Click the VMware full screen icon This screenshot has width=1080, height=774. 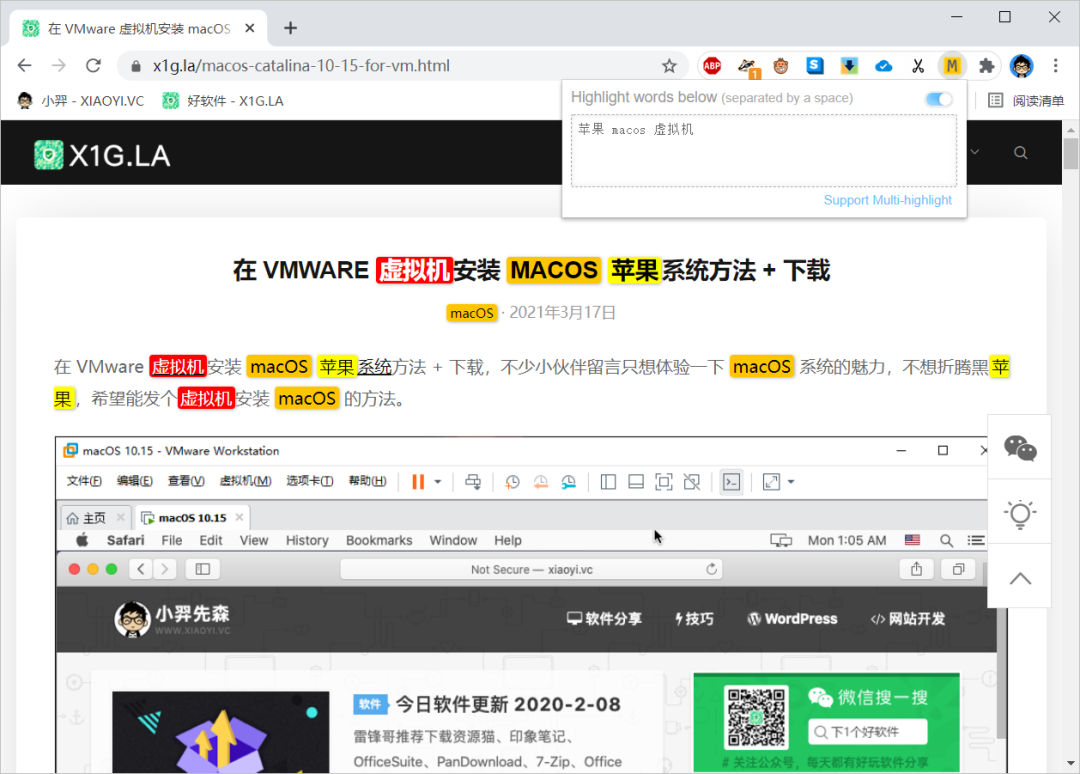coord(663,482)
